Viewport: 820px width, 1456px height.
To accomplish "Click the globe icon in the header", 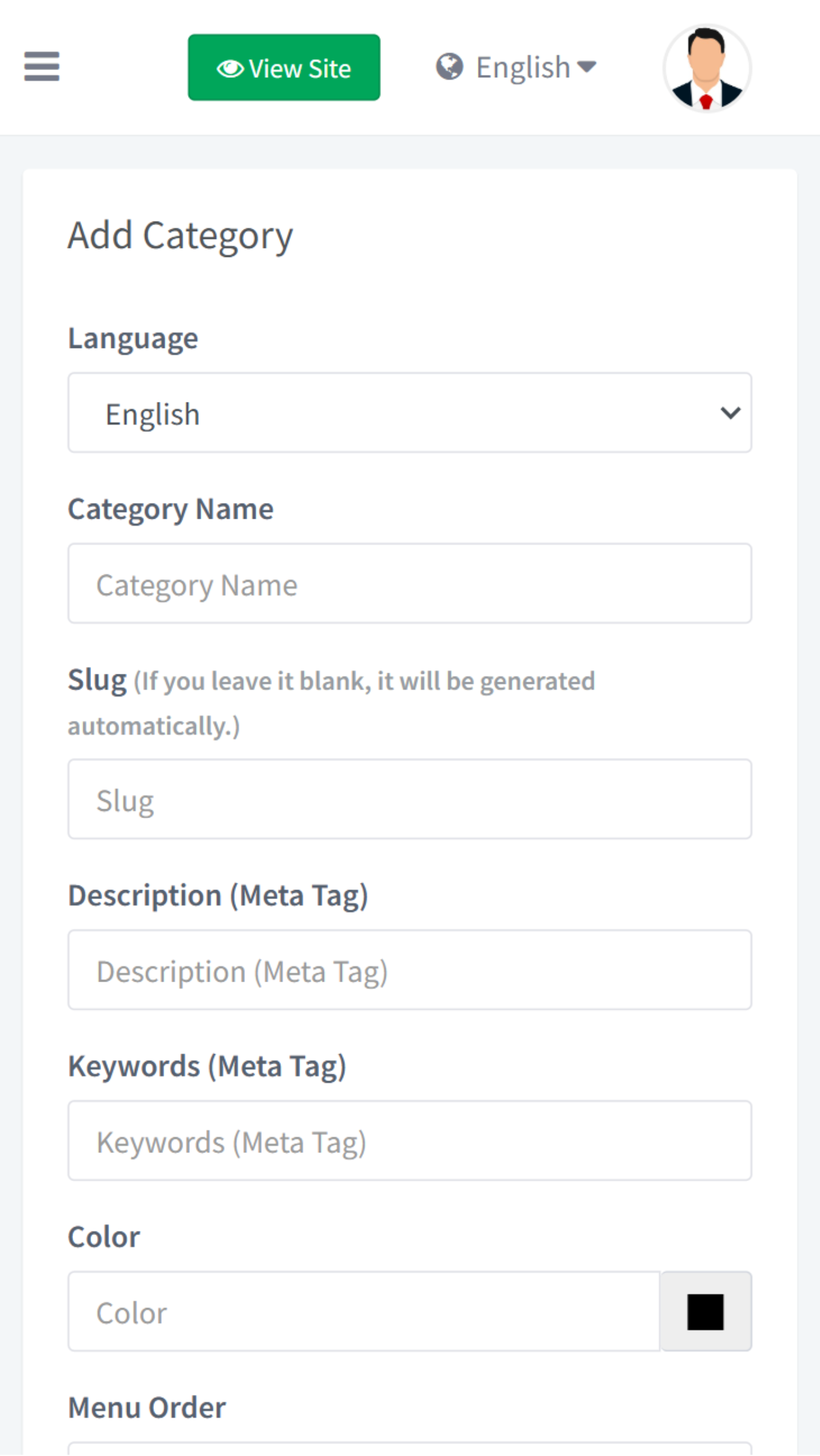I will coord(449,66).
